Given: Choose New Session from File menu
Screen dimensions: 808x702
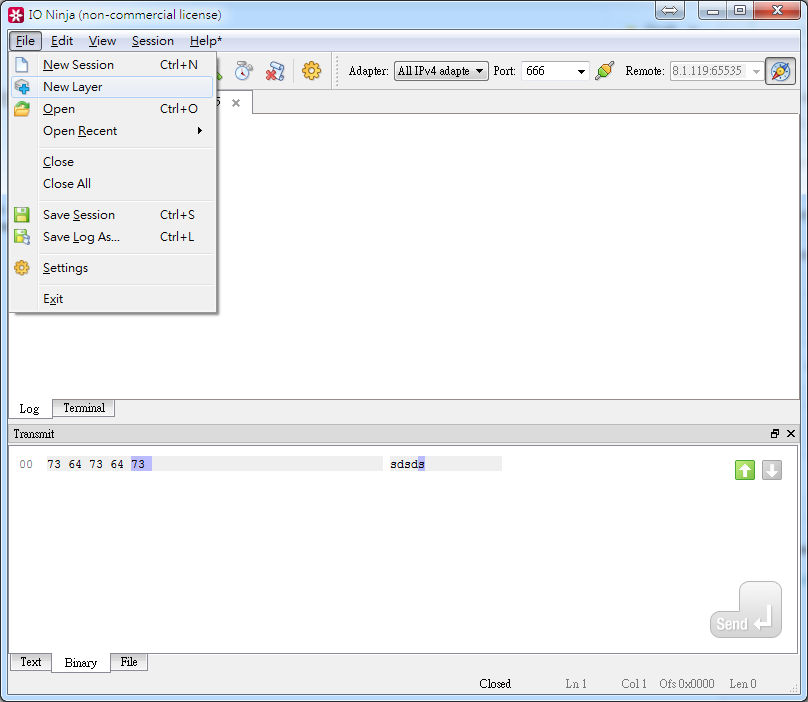Looking at the screenshot, I should (x=112, y=65).
